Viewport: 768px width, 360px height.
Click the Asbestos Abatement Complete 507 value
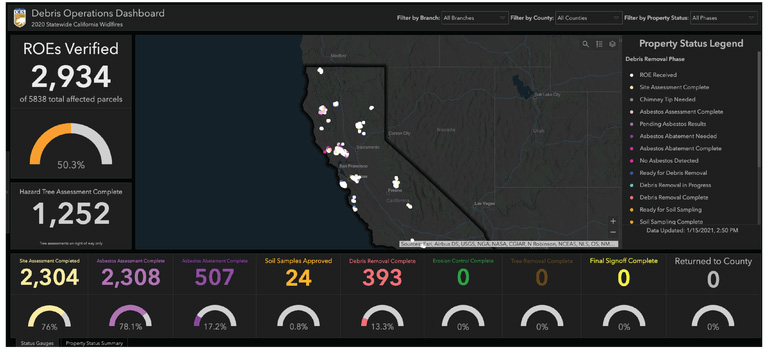coord(214,278)
